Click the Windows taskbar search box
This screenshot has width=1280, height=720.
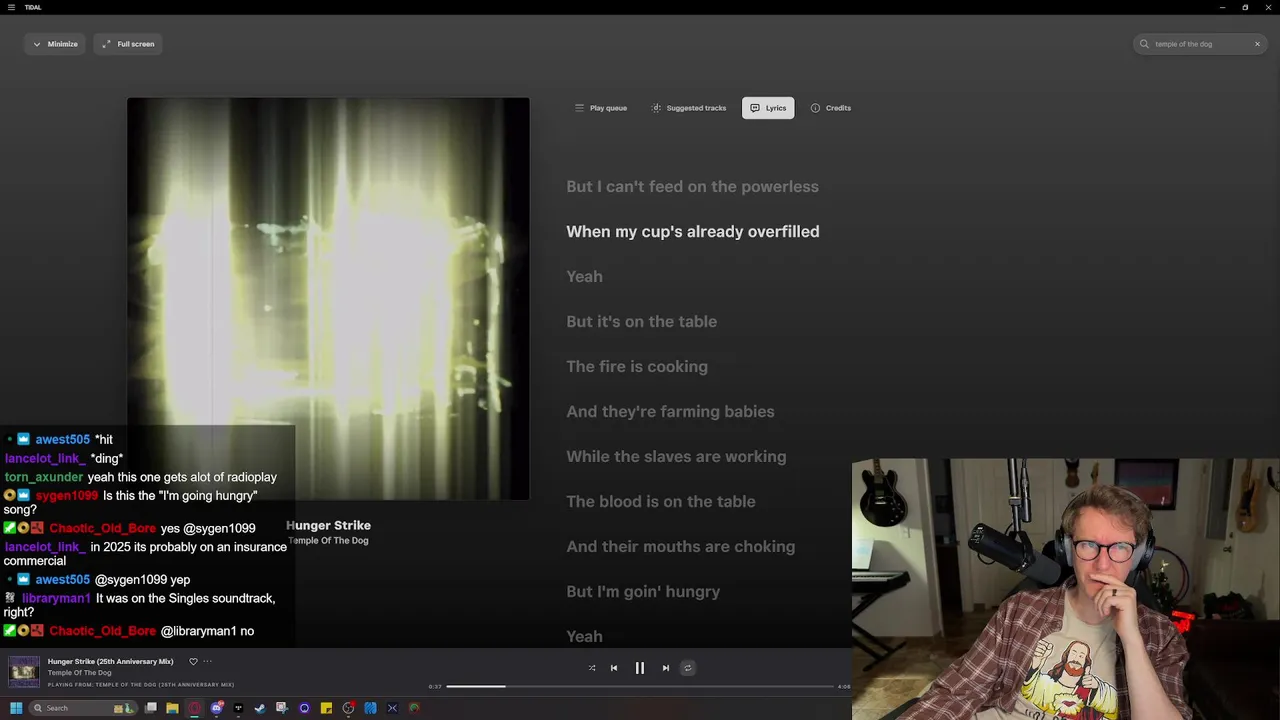coord(83,708)
